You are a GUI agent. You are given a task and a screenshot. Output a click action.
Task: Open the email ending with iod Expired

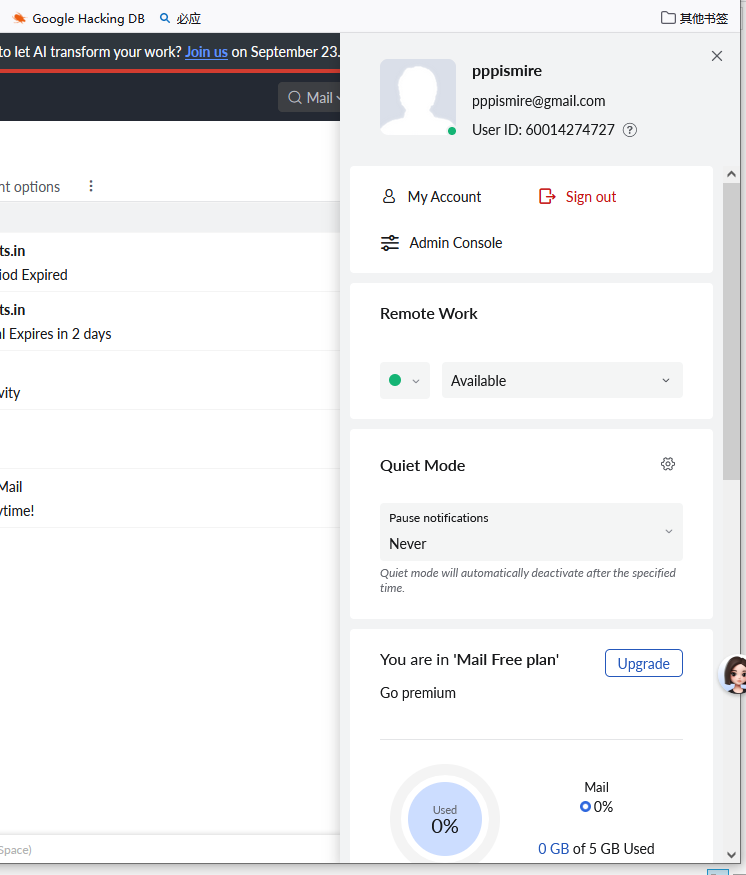(170, 262)
